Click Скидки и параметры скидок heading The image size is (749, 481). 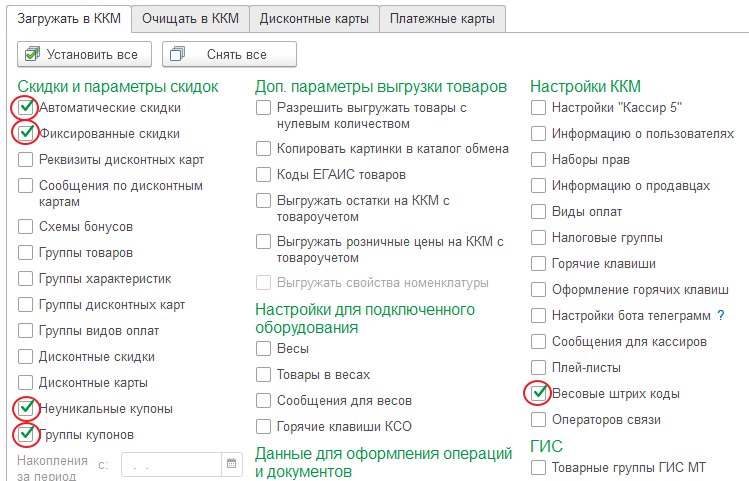118,86
